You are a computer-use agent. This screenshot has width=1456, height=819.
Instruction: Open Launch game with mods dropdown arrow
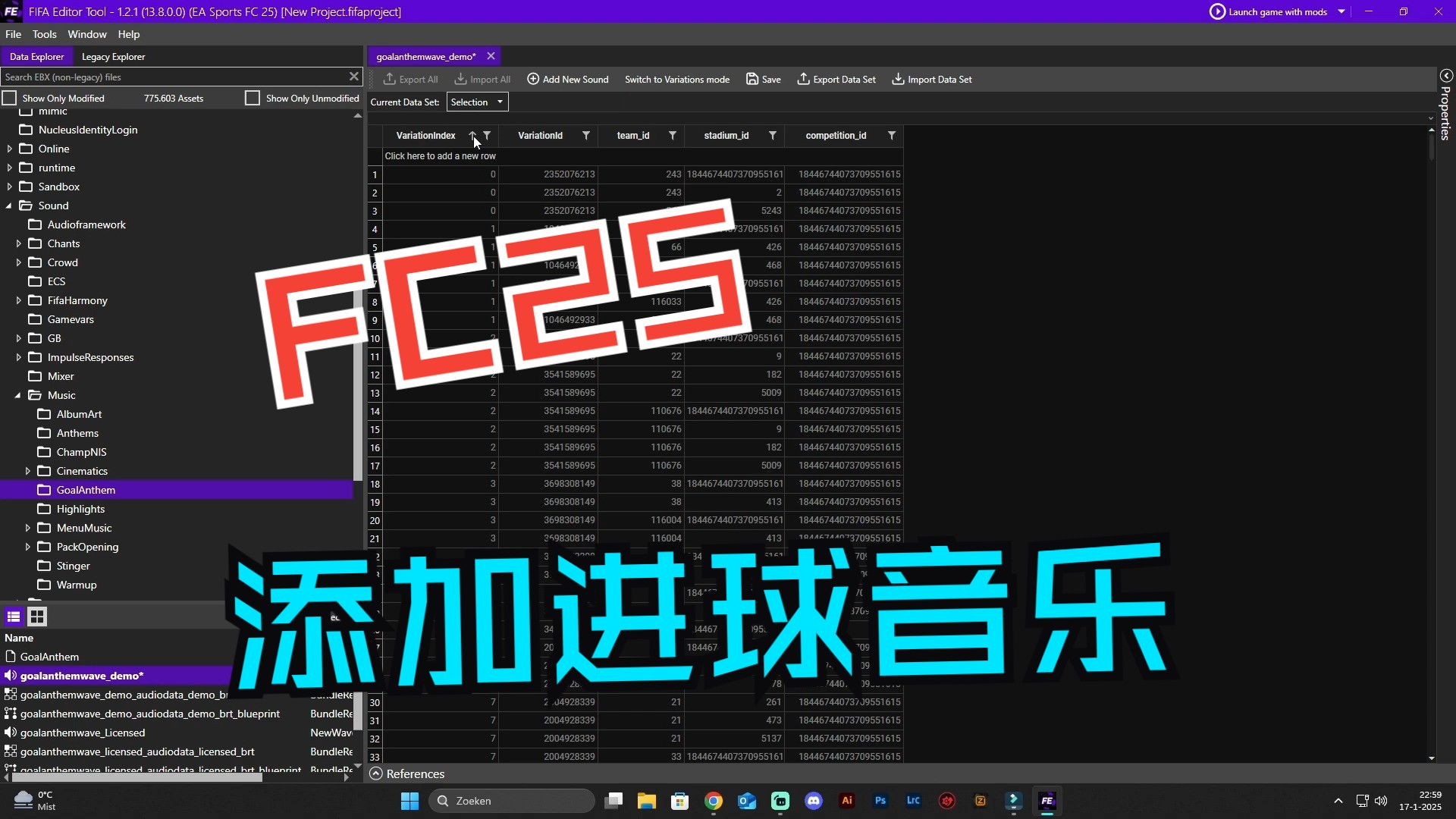[x=1341, y=11]
